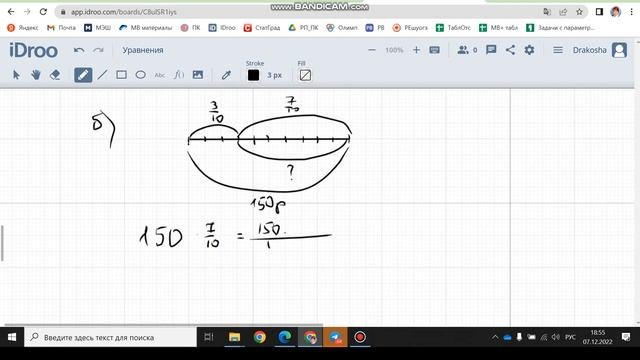
Task: Open the Windows Start menu
Action: point(12,337)
